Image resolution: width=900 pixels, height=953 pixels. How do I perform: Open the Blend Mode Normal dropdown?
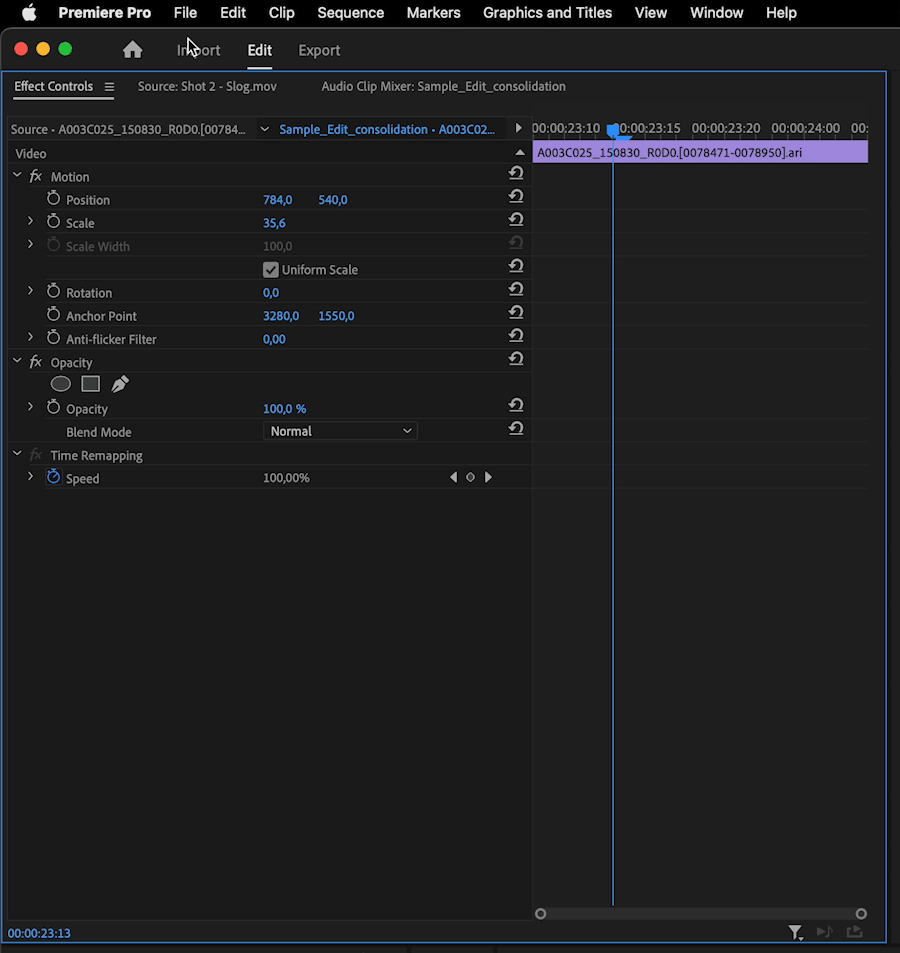340,432
